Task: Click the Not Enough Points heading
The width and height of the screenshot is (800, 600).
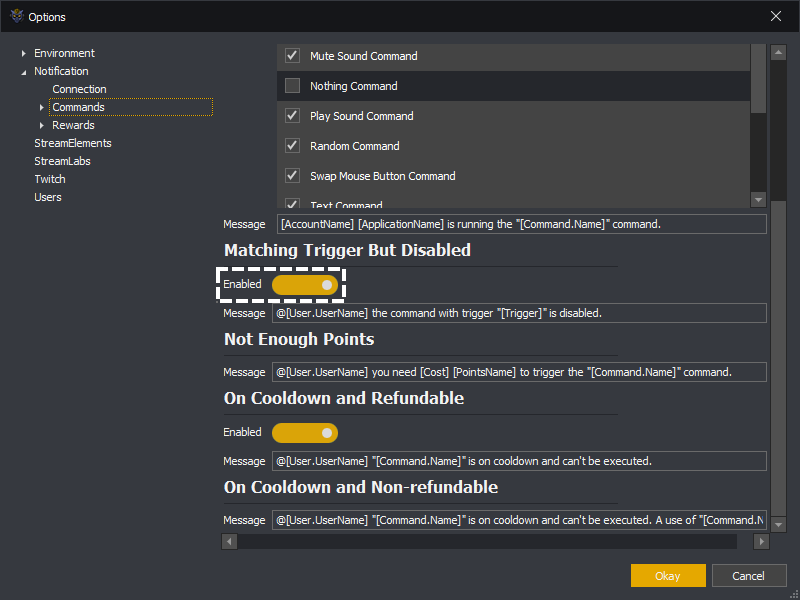Action: (x=299, y=339)
